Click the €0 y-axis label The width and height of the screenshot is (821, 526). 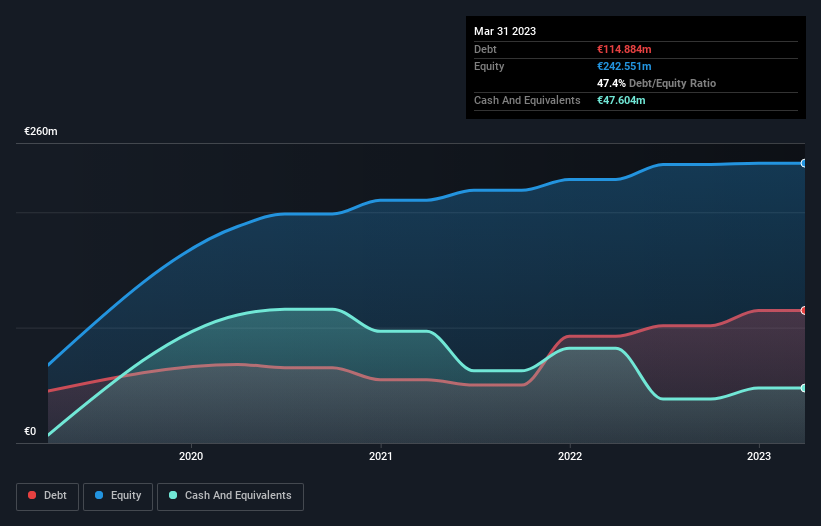pyautogui.click(x=30, y=431)
